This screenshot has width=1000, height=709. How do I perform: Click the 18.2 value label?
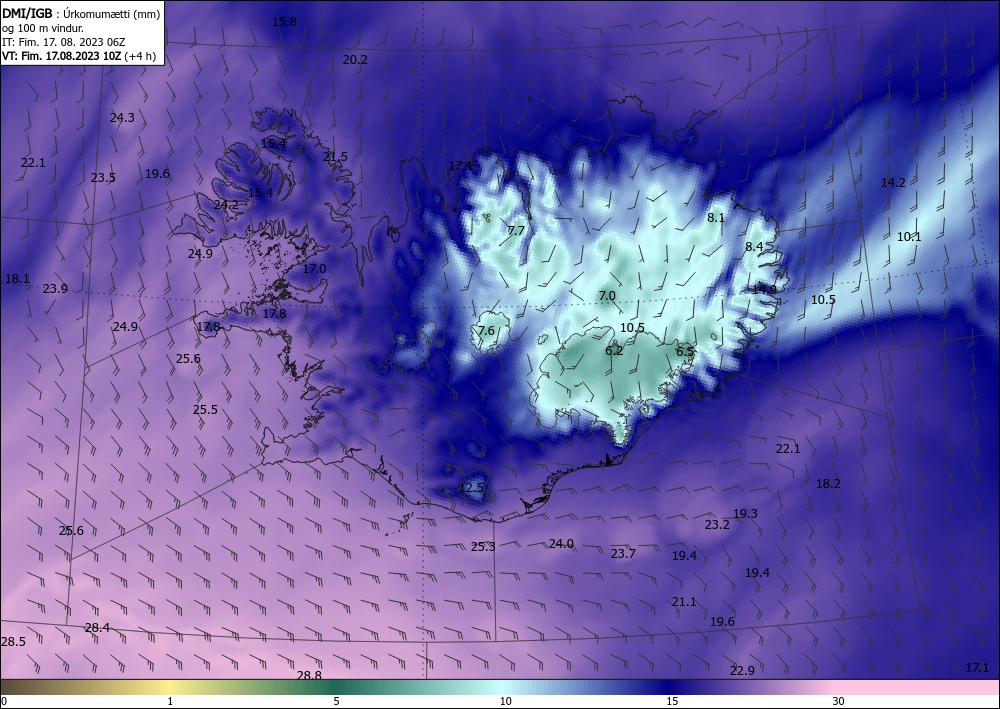coord(828,484)
